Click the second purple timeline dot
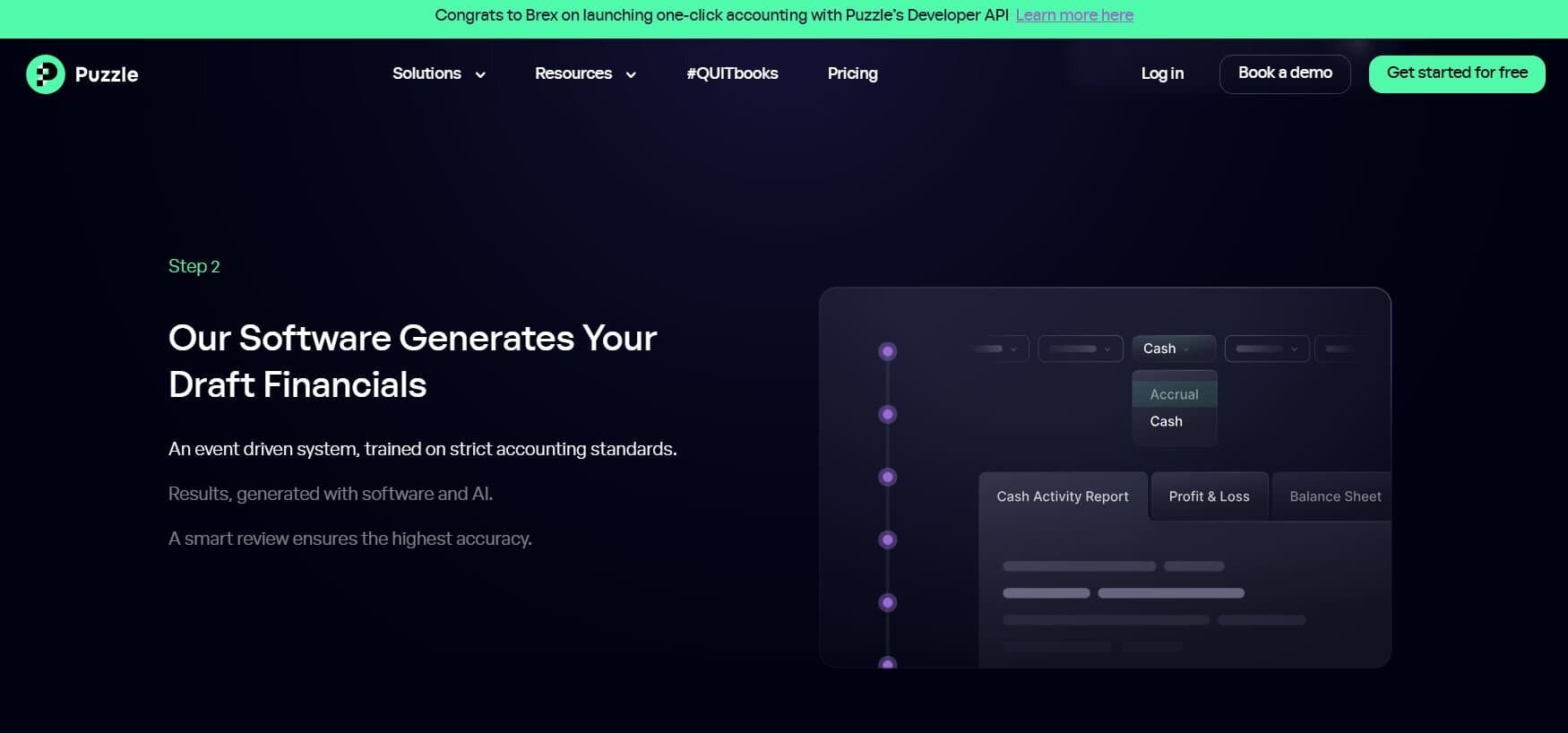The width and height of the screenshot is (1568, 733). (887, 414)
